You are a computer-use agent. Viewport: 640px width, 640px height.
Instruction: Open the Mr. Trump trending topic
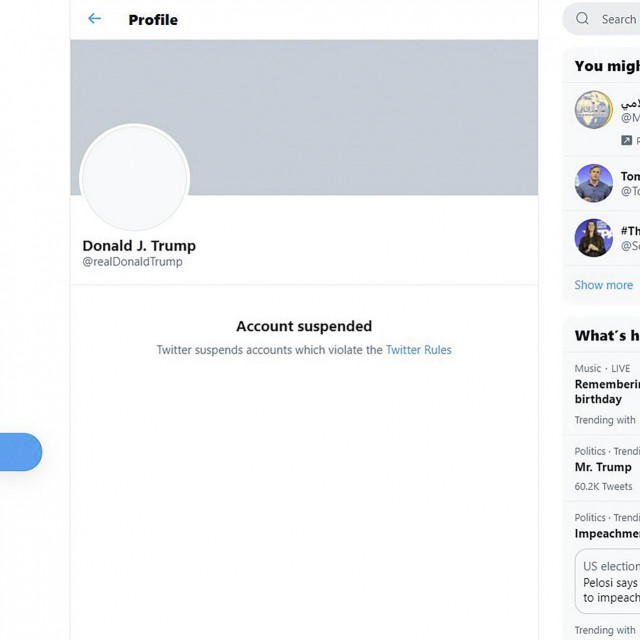tap(603, 467)
